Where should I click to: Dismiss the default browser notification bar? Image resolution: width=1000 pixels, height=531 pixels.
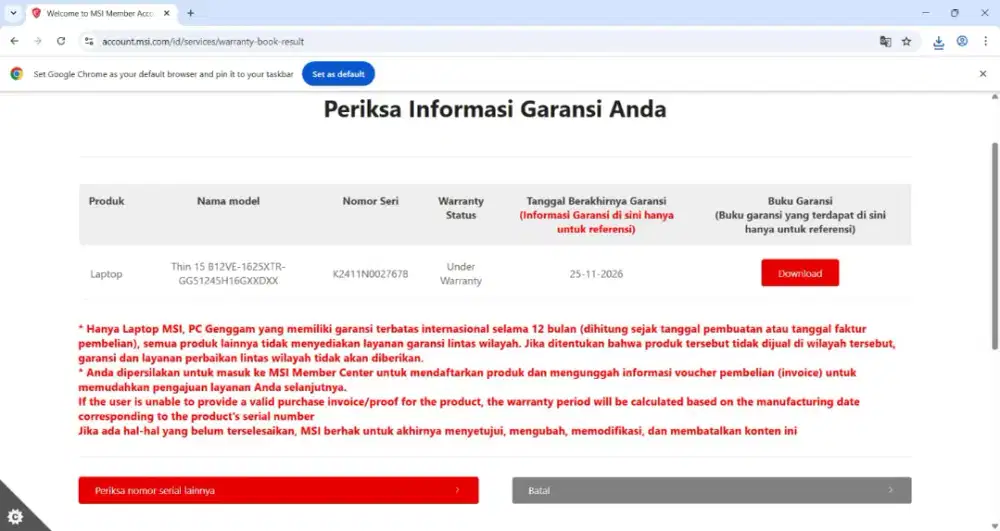[x=982, y=74]
